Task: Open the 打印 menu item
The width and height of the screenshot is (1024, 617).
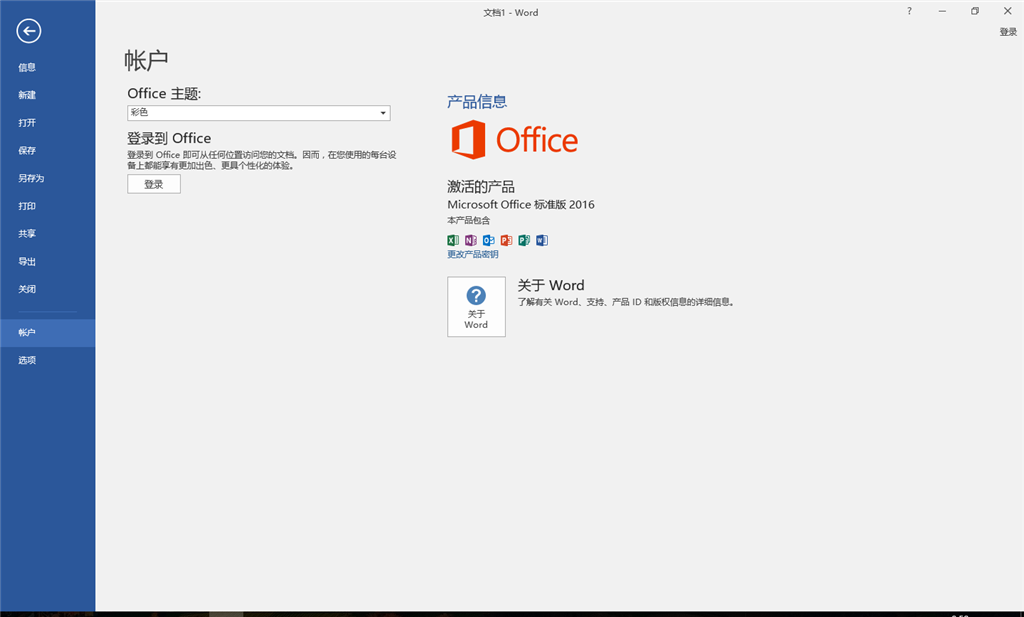Action: pyautogui.click(x=47, y=206)
